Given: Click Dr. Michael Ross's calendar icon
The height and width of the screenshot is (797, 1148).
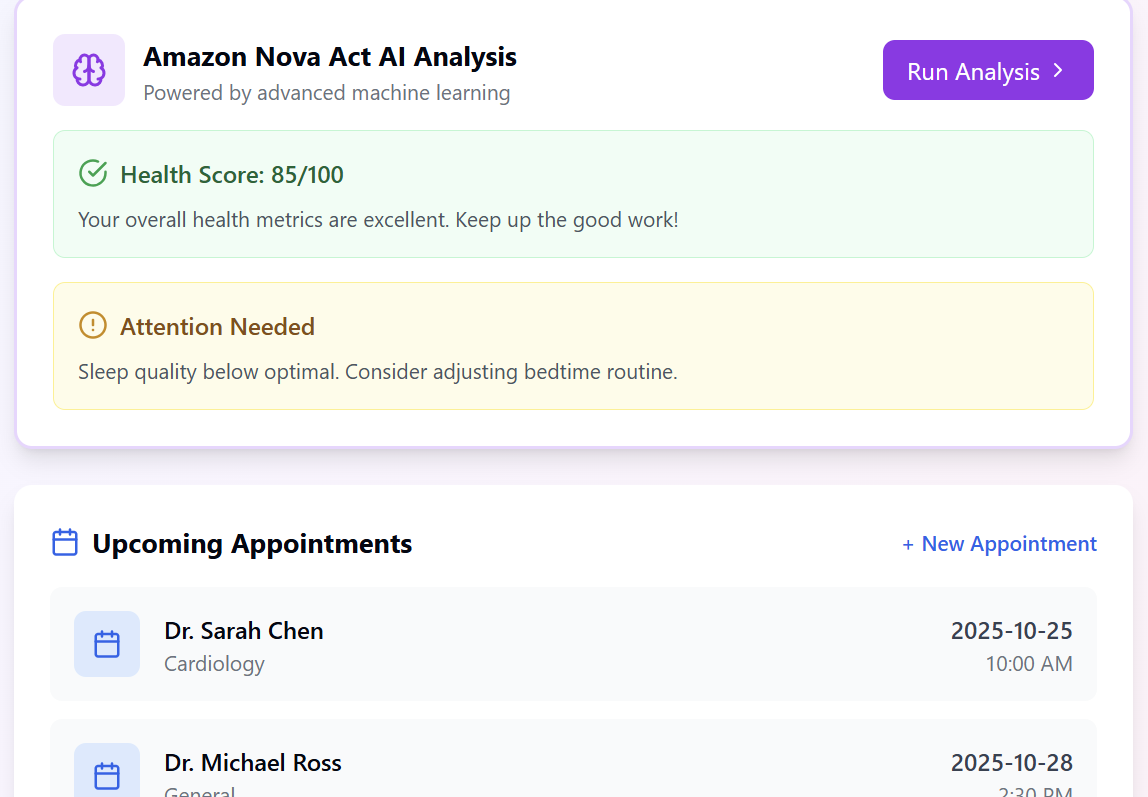Looking at the screenshot, I should [107, 775].
